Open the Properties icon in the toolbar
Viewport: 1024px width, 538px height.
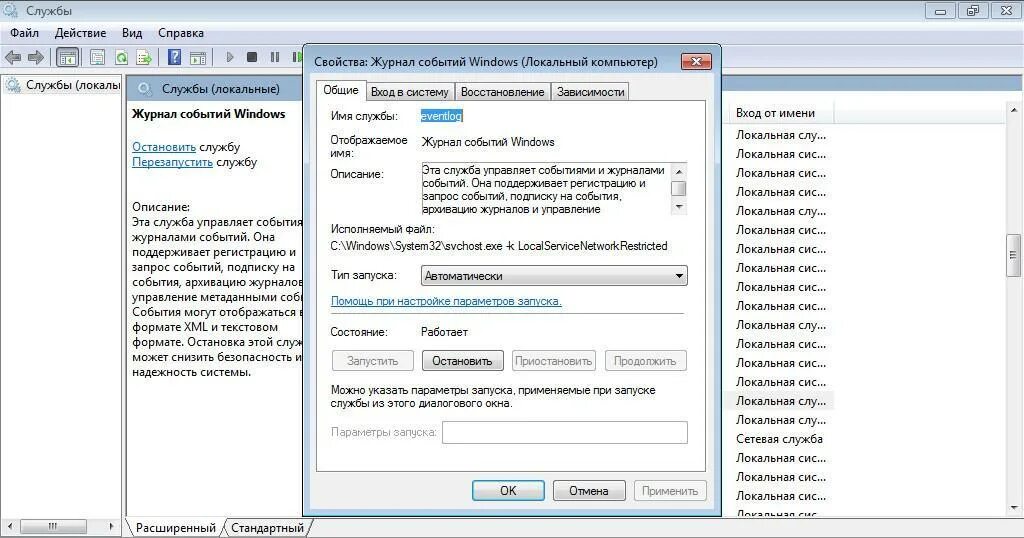pos(97,57)
